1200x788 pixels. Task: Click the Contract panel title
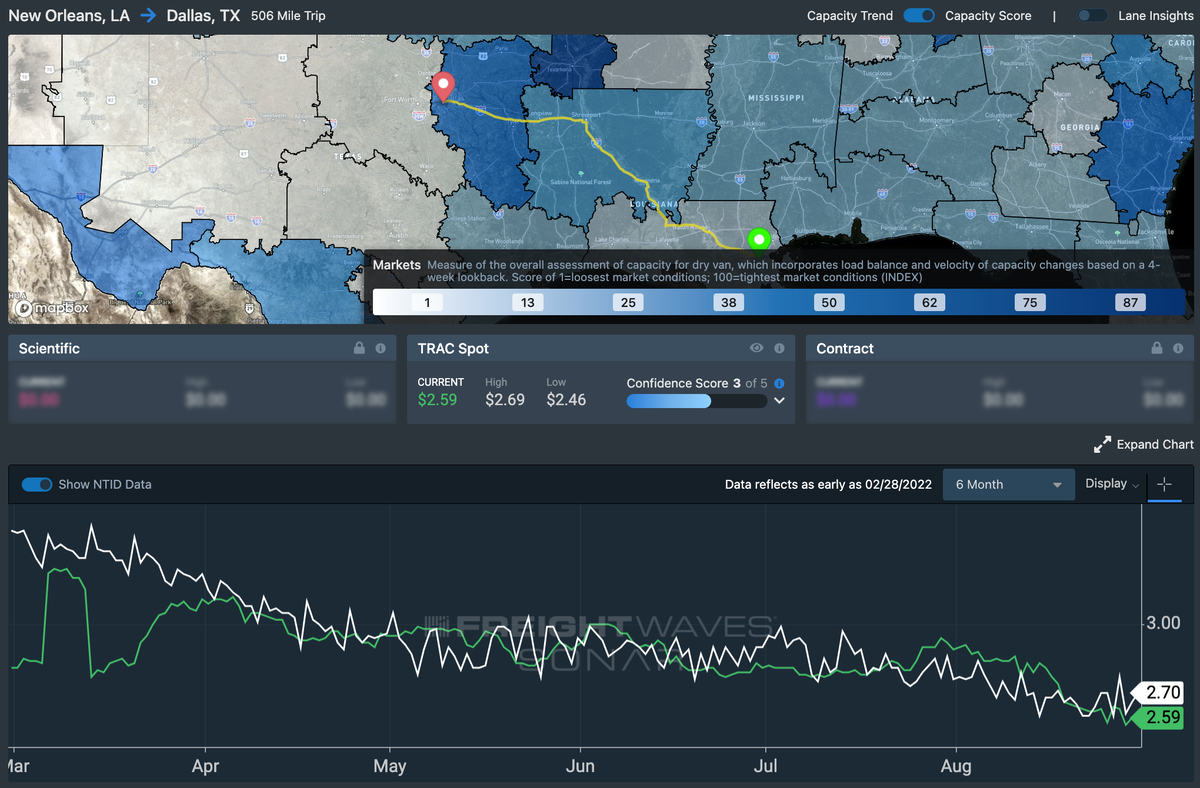[x=845, y=349]
